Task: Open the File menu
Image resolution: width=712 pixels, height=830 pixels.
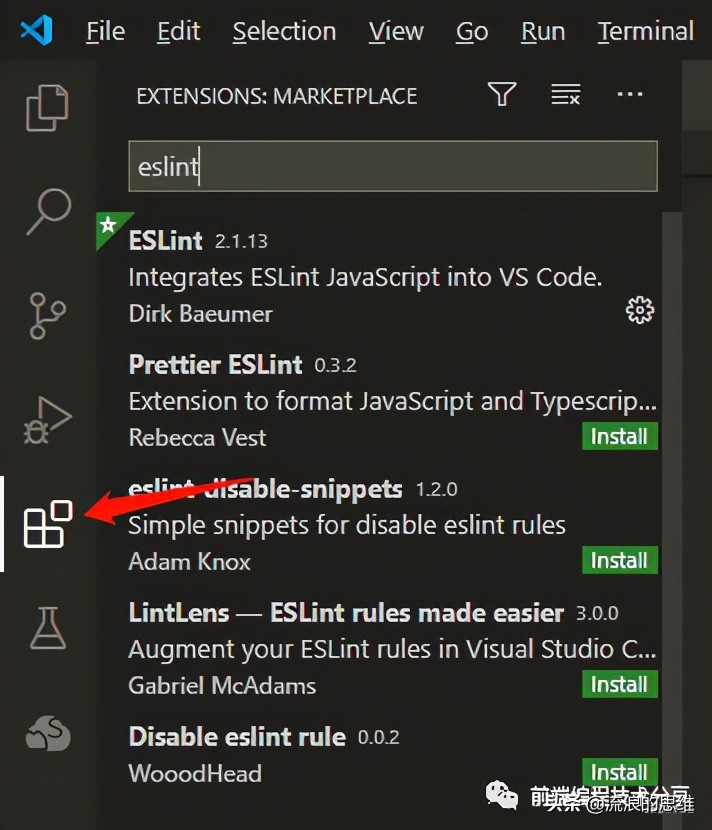Action: [105, 31]
